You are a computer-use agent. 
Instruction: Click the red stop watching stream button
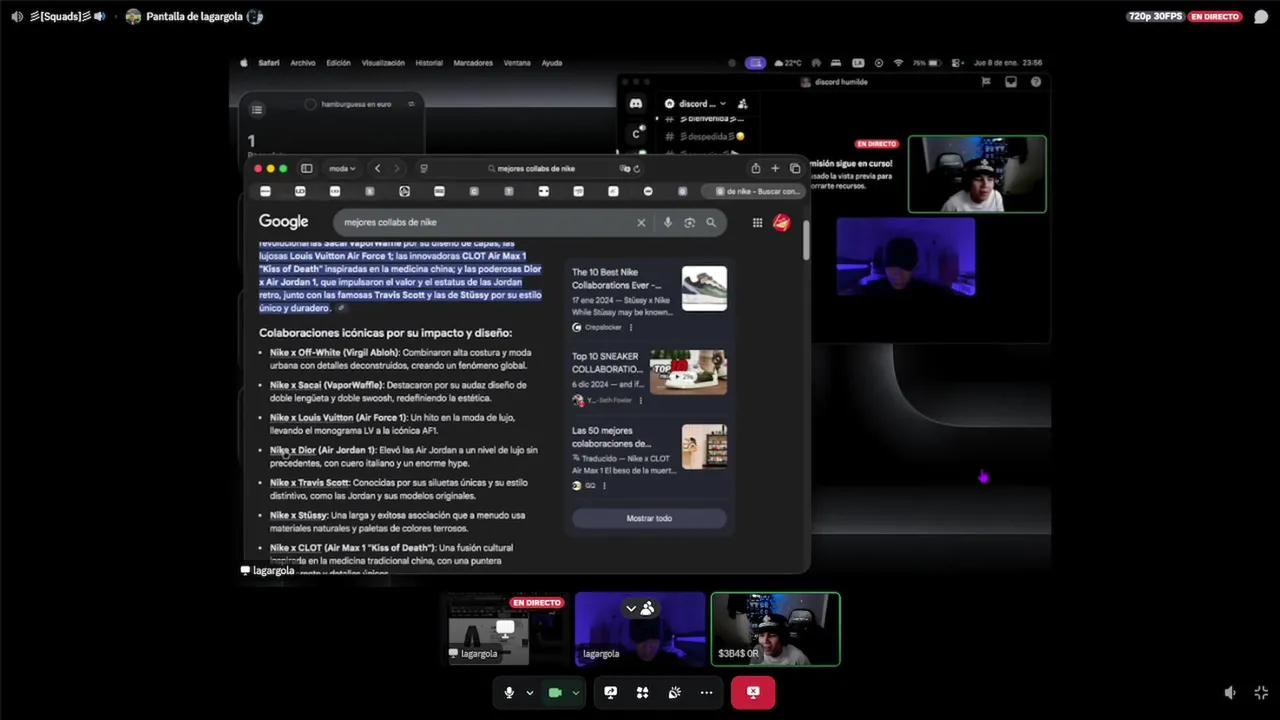pos(753,692)
